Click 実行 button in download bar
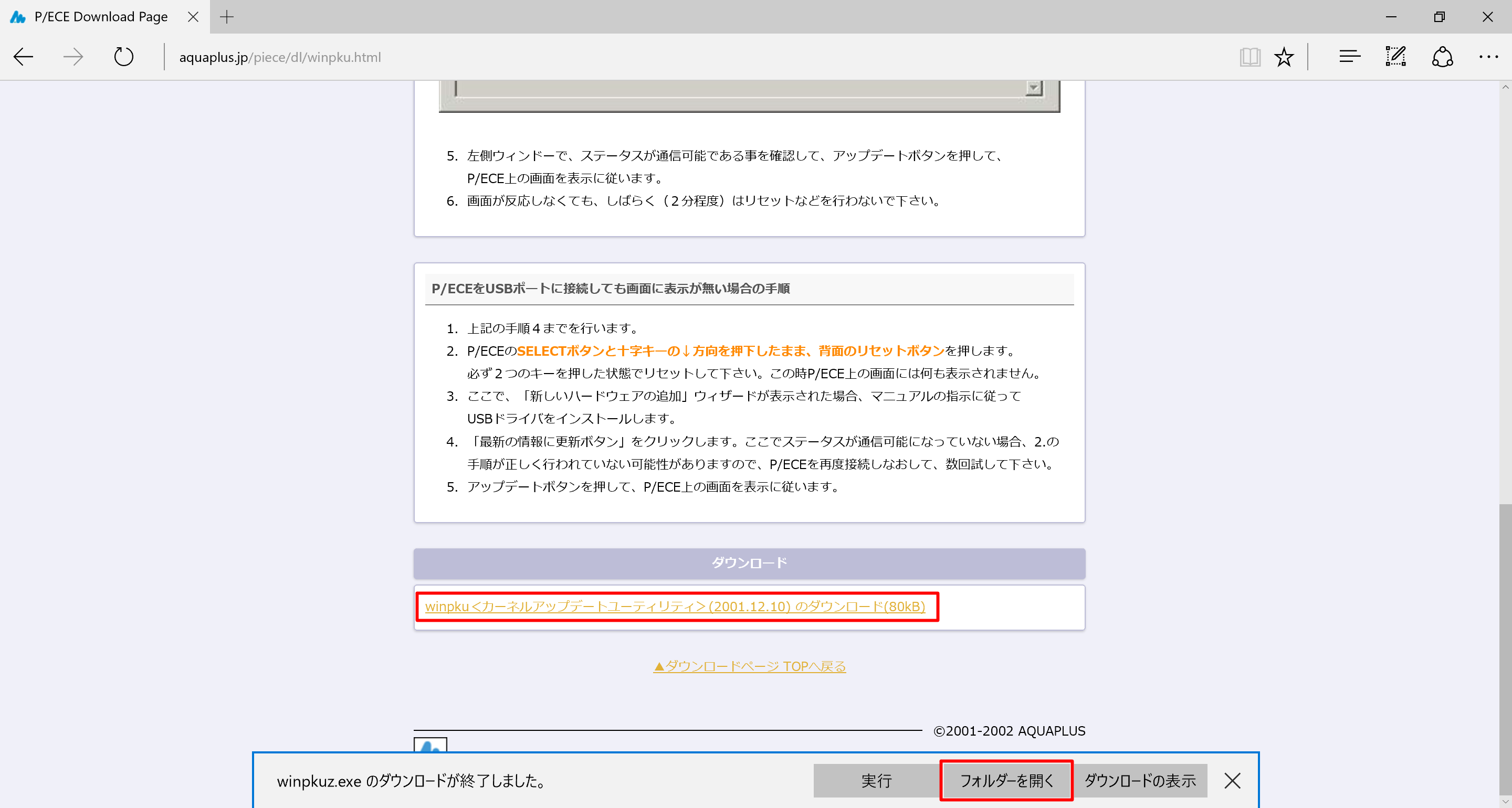Viewport: 1512px width, 808px height. tap(877, 780)
